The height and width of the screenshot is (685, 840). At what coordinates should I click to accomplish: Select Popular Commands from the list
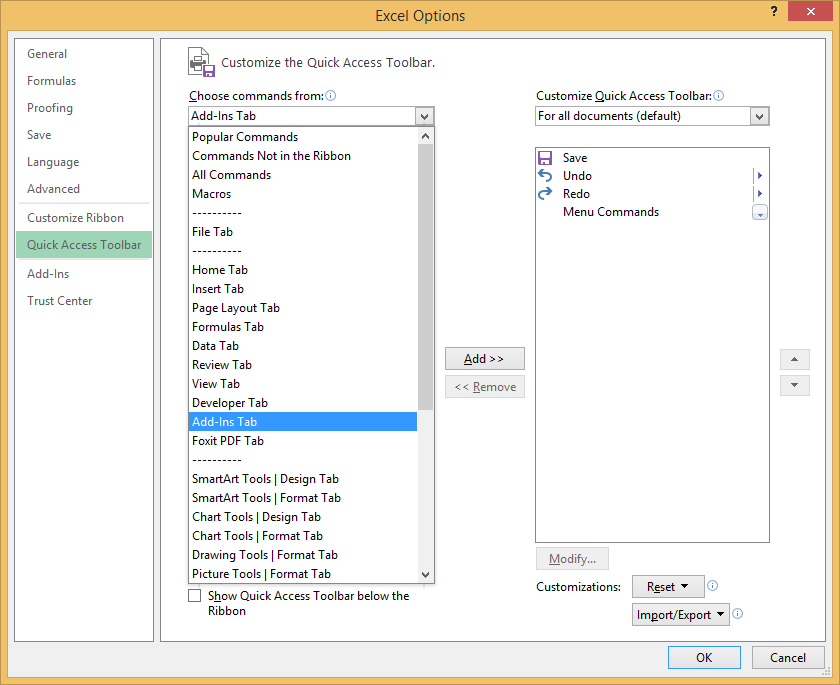tap(303, 137)
